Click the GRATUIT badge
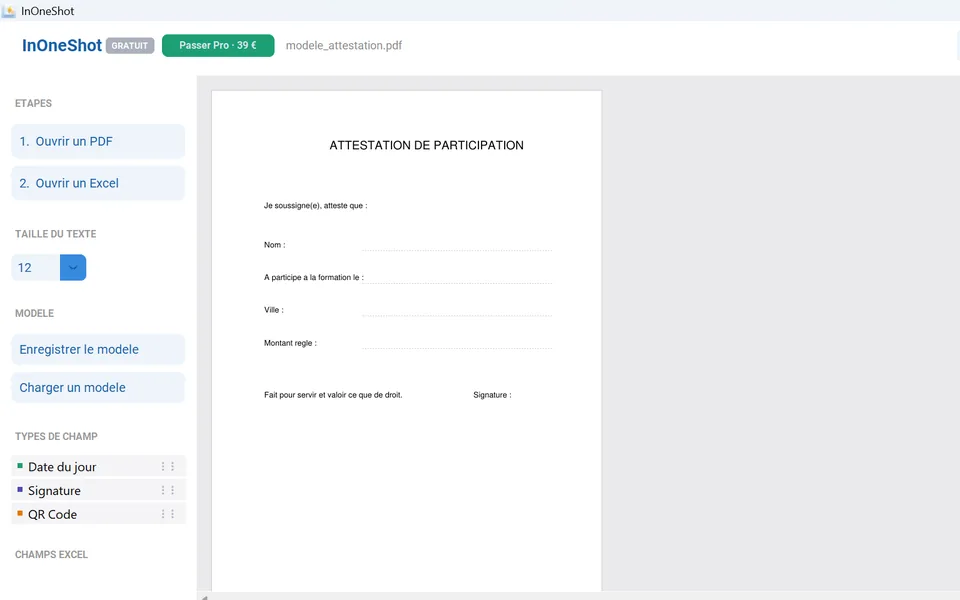 click(130, 46)
